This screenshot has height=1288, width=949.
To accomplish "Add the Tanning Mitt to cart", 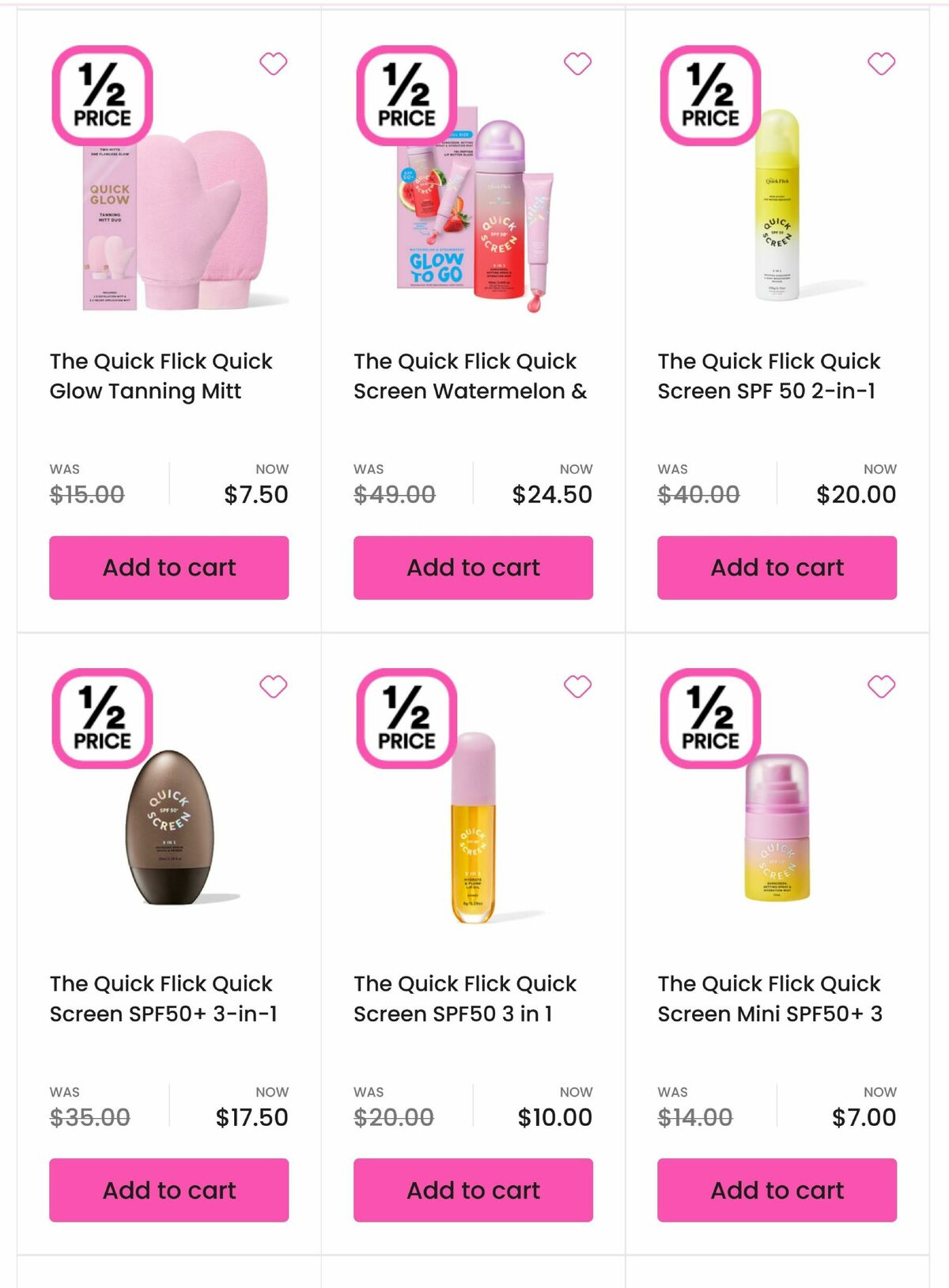I will [169, 567].
